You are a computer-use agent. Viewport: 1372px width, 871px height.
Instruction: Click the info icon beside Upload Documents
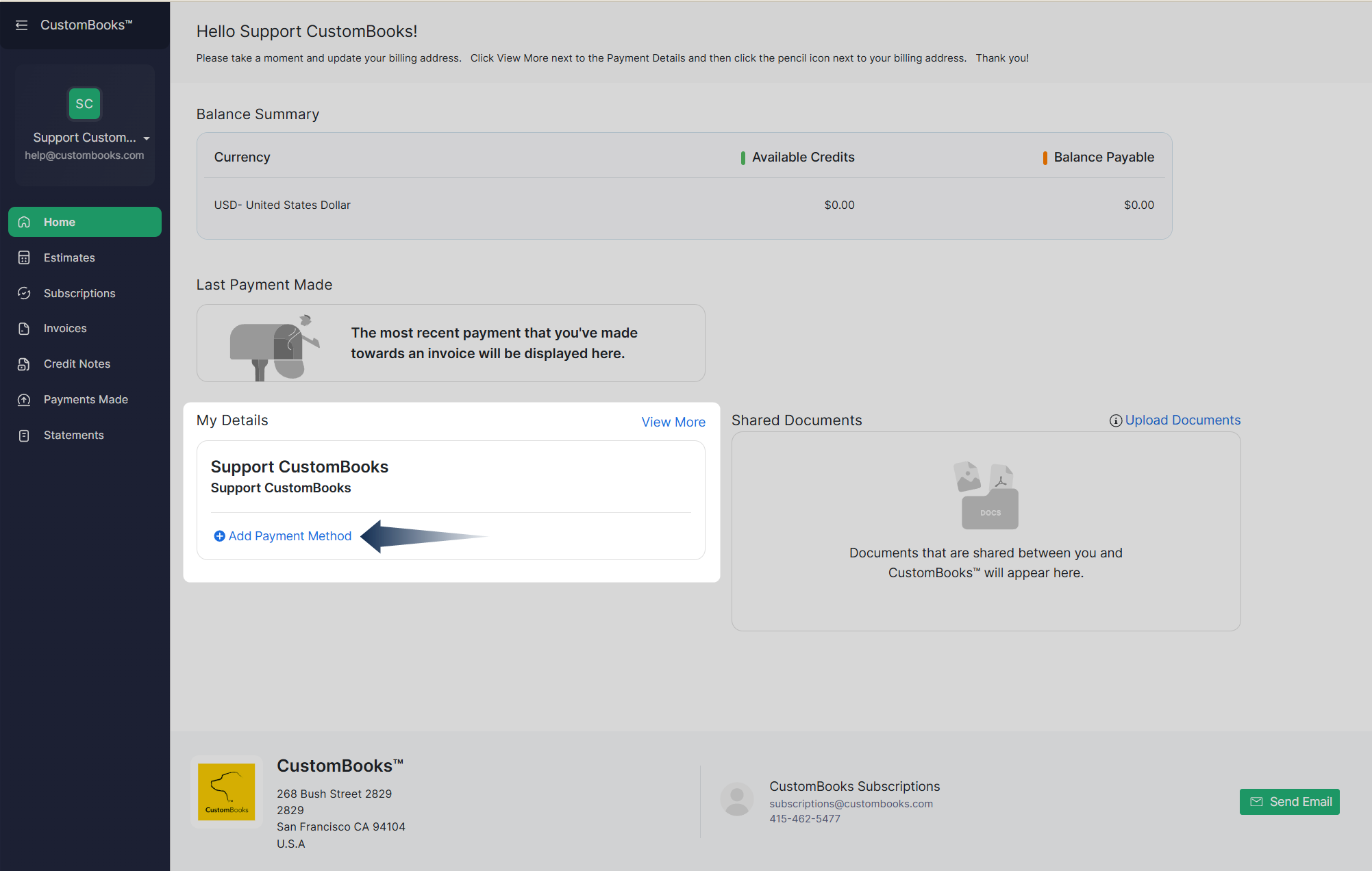1115,420
